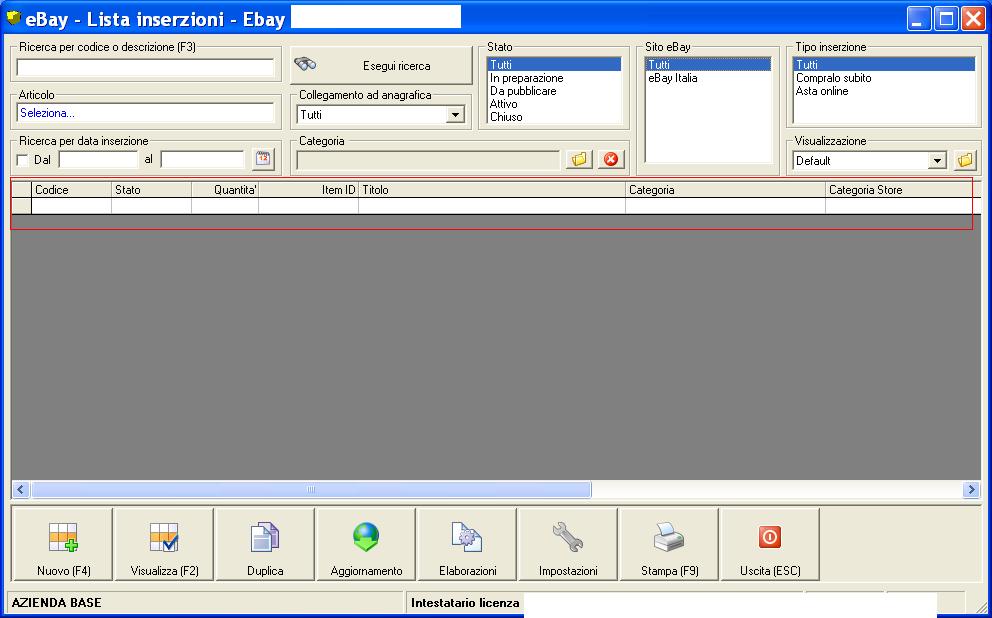This screenshot has width=992, height=618.
Task: Click the Categoria Store column header
Action: (903, 190)
